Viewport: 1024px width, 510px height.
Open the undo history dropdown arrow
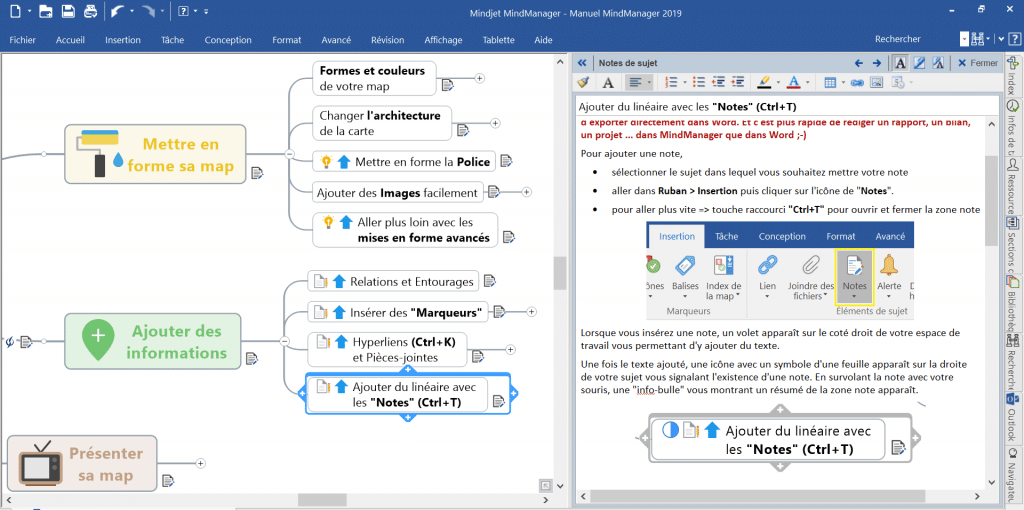pyautogui.click(x=132, y=11)
